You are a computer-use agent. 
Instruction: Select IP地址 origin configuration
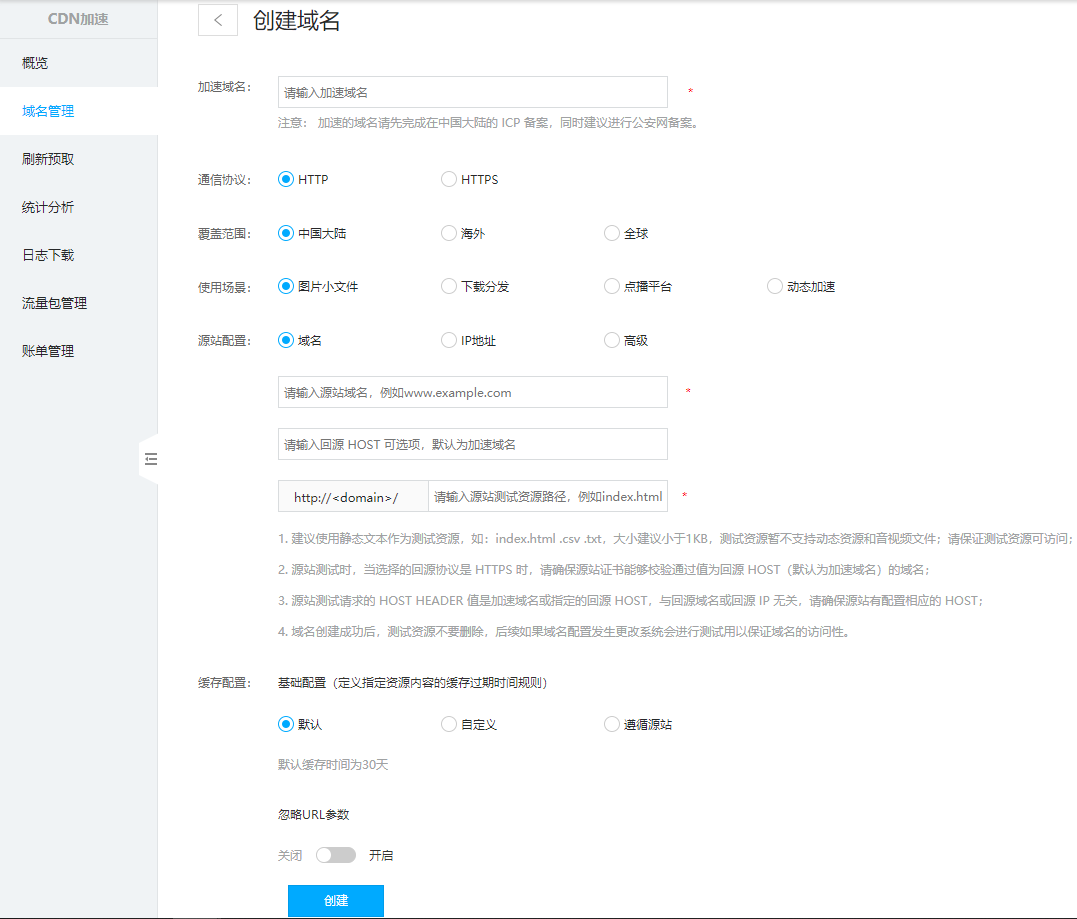tap(449, 340)
